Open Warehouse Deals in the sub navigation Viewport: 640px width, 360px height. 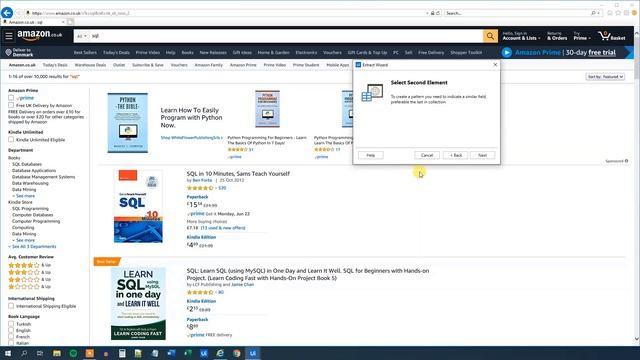[90, 65]
